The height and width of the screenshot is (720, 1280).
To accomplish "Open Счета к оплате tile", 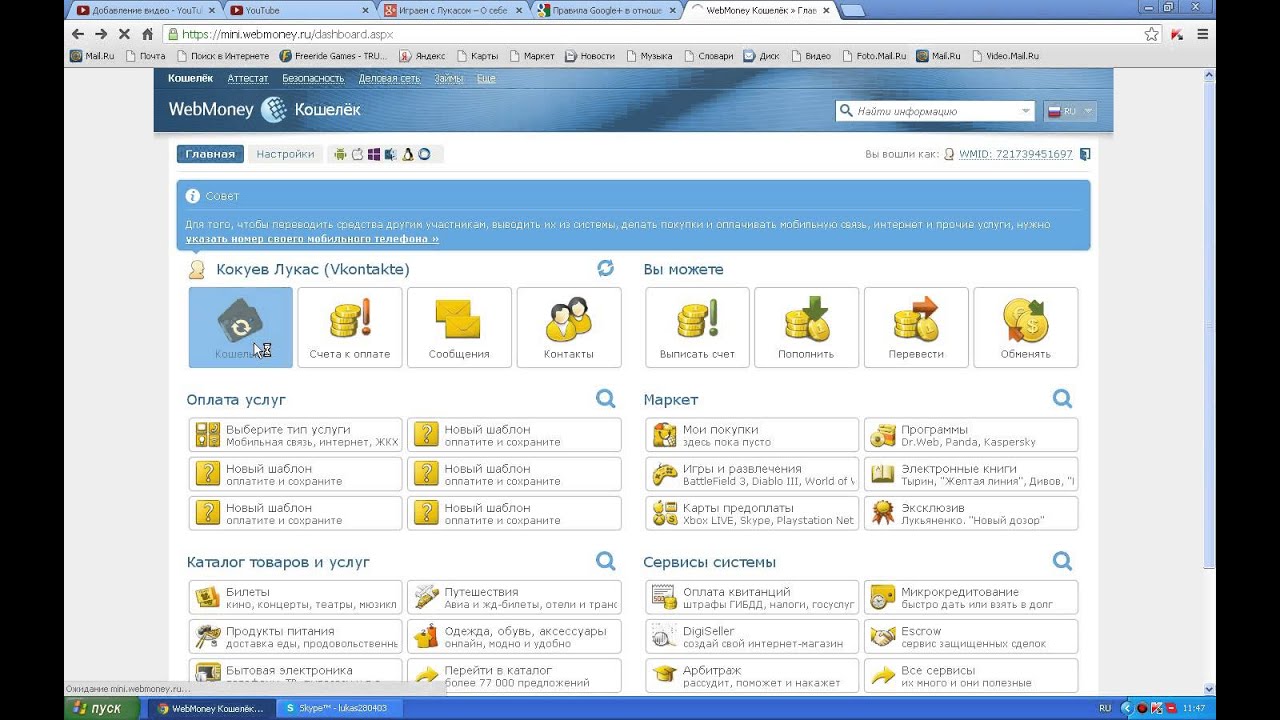I will [x=350, y=327].
